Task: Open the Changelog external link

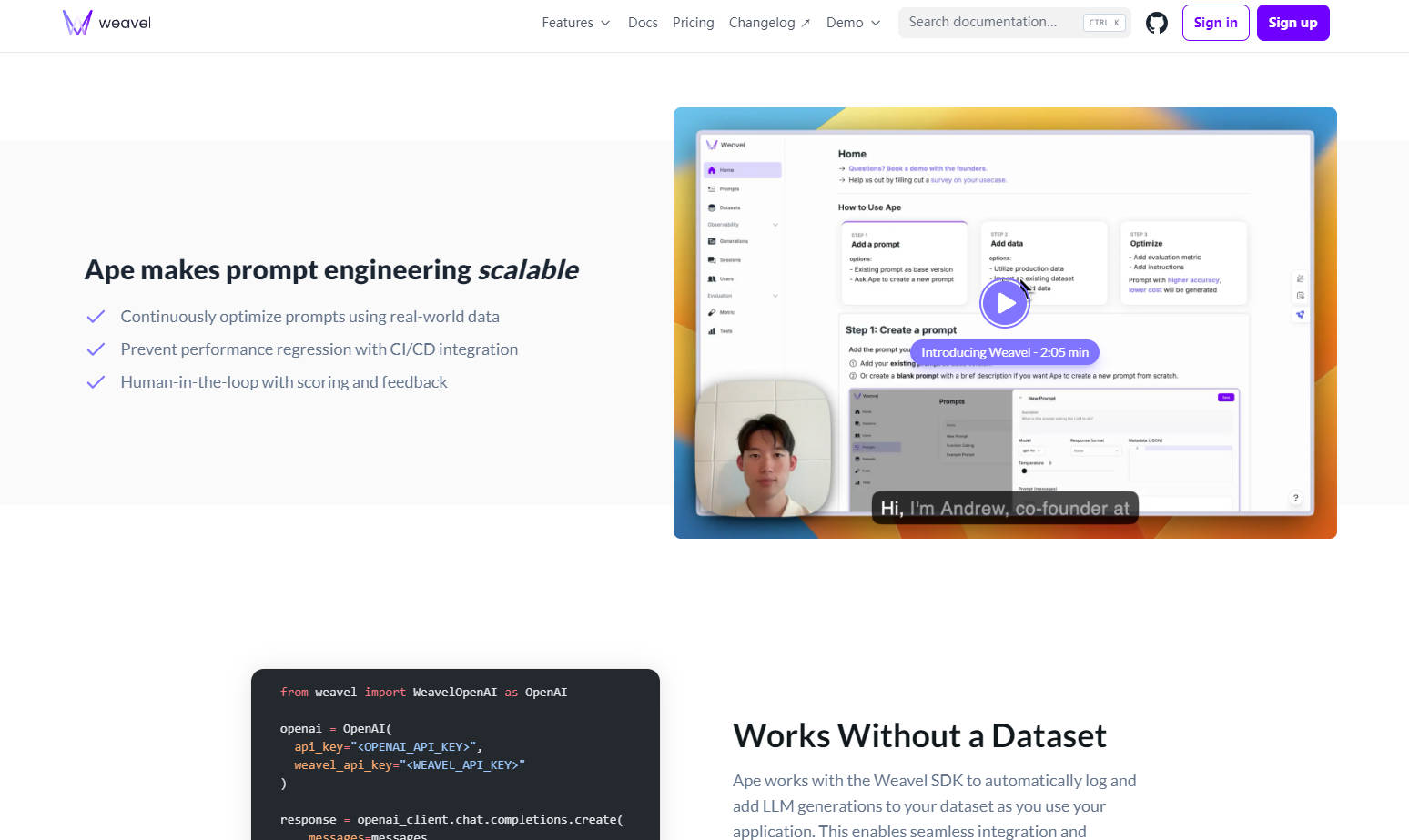Action: [x=769, y=23]
